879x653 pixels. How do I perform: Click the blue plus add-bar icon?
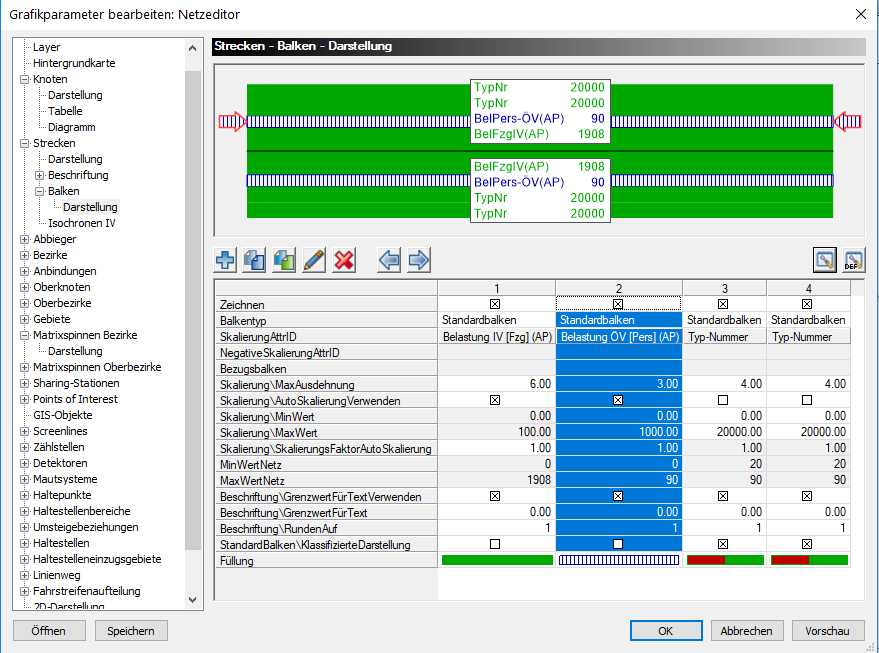coord(225,261)
